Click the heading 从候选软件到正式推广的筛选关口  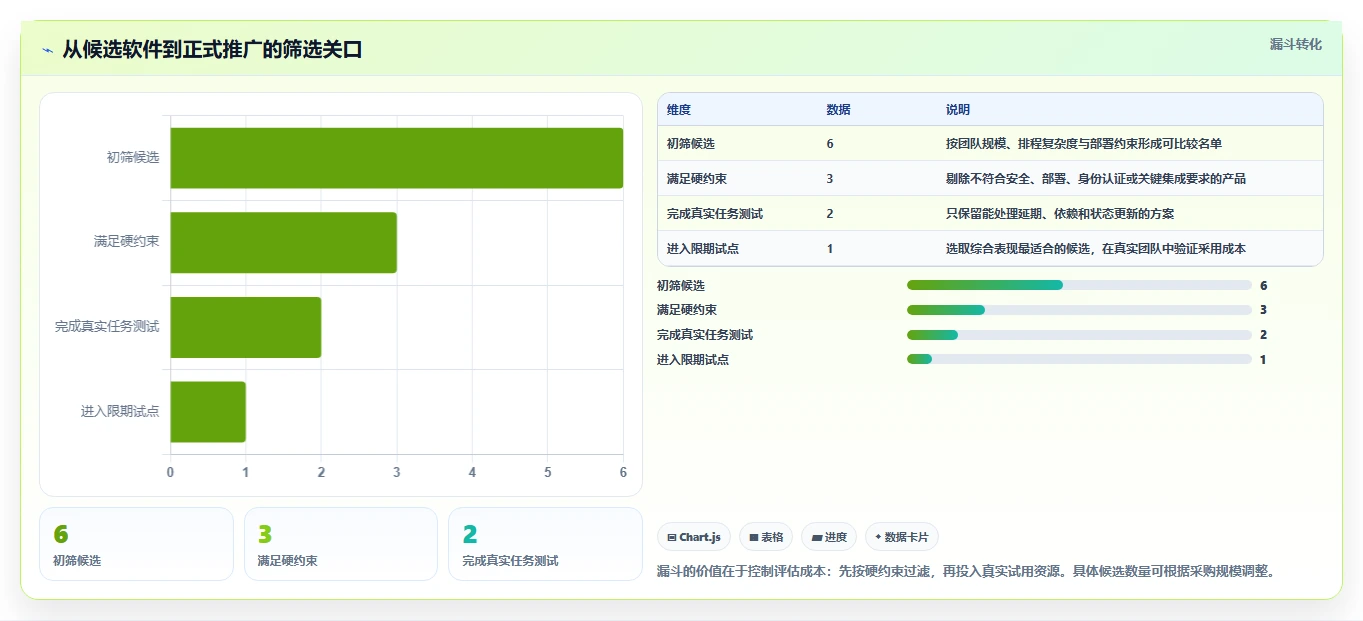[x=212, y=49]
